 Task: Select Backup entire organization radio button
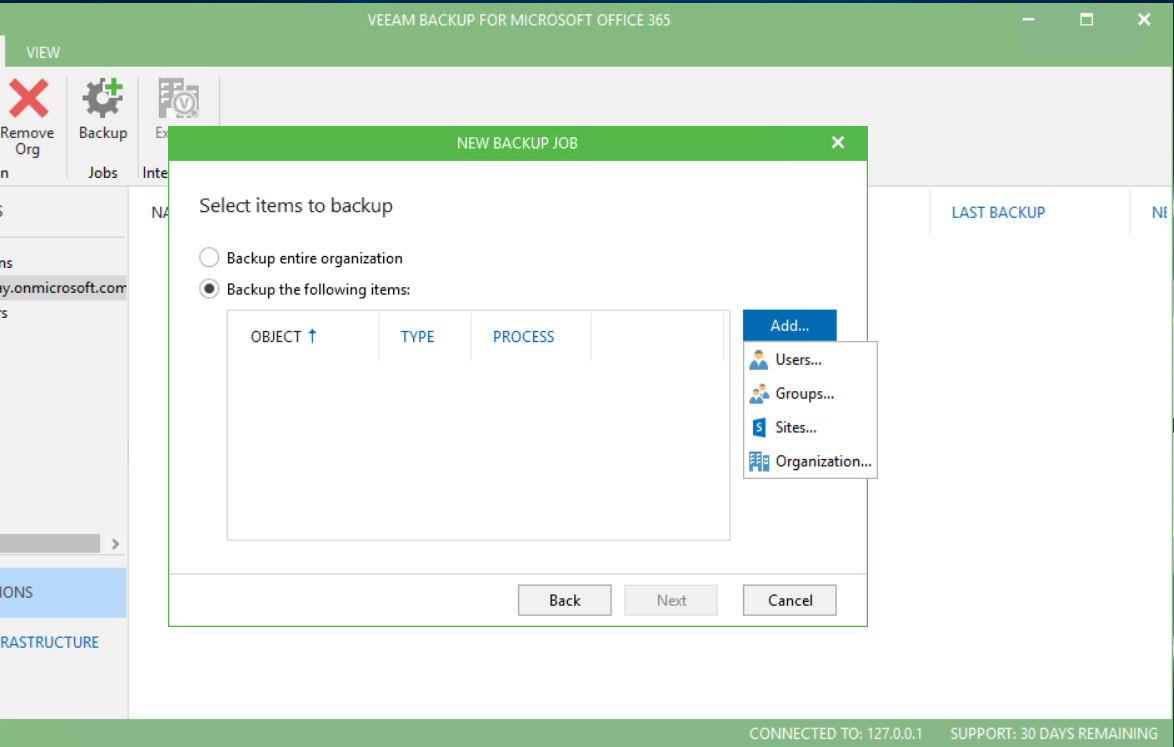(209, 258)
